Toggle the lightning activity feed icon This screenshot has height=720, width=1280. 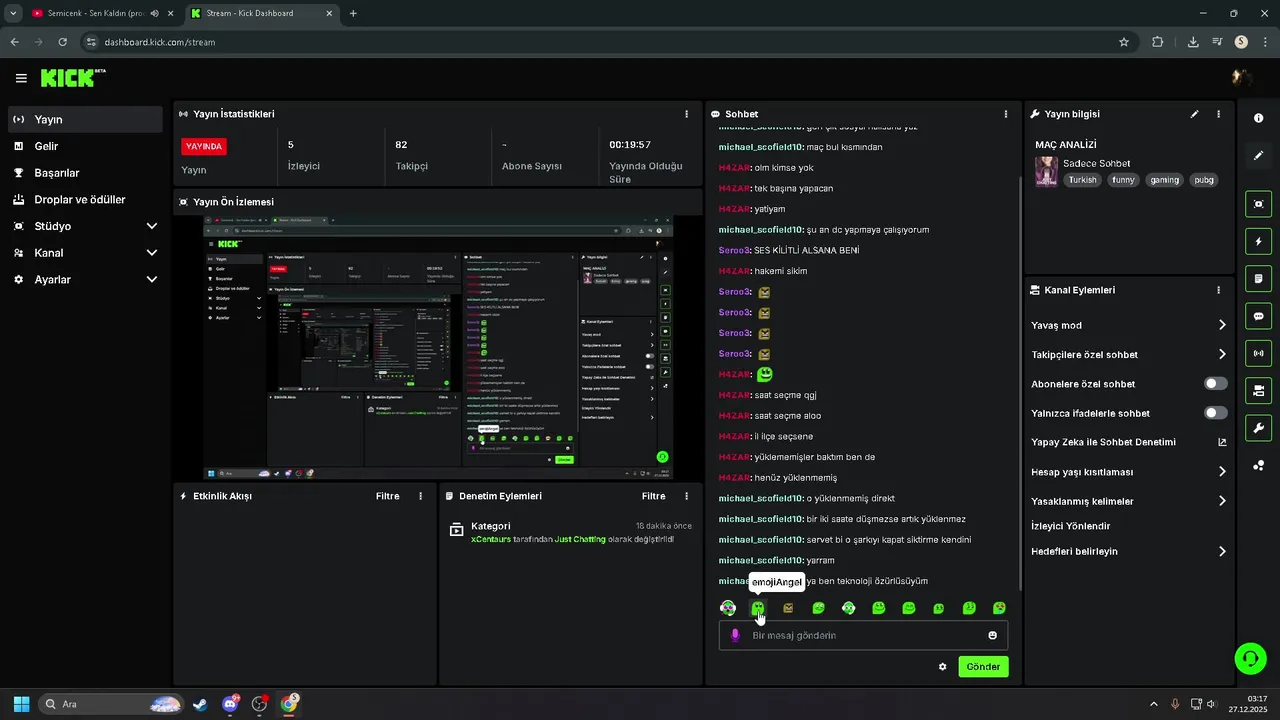1258,241
